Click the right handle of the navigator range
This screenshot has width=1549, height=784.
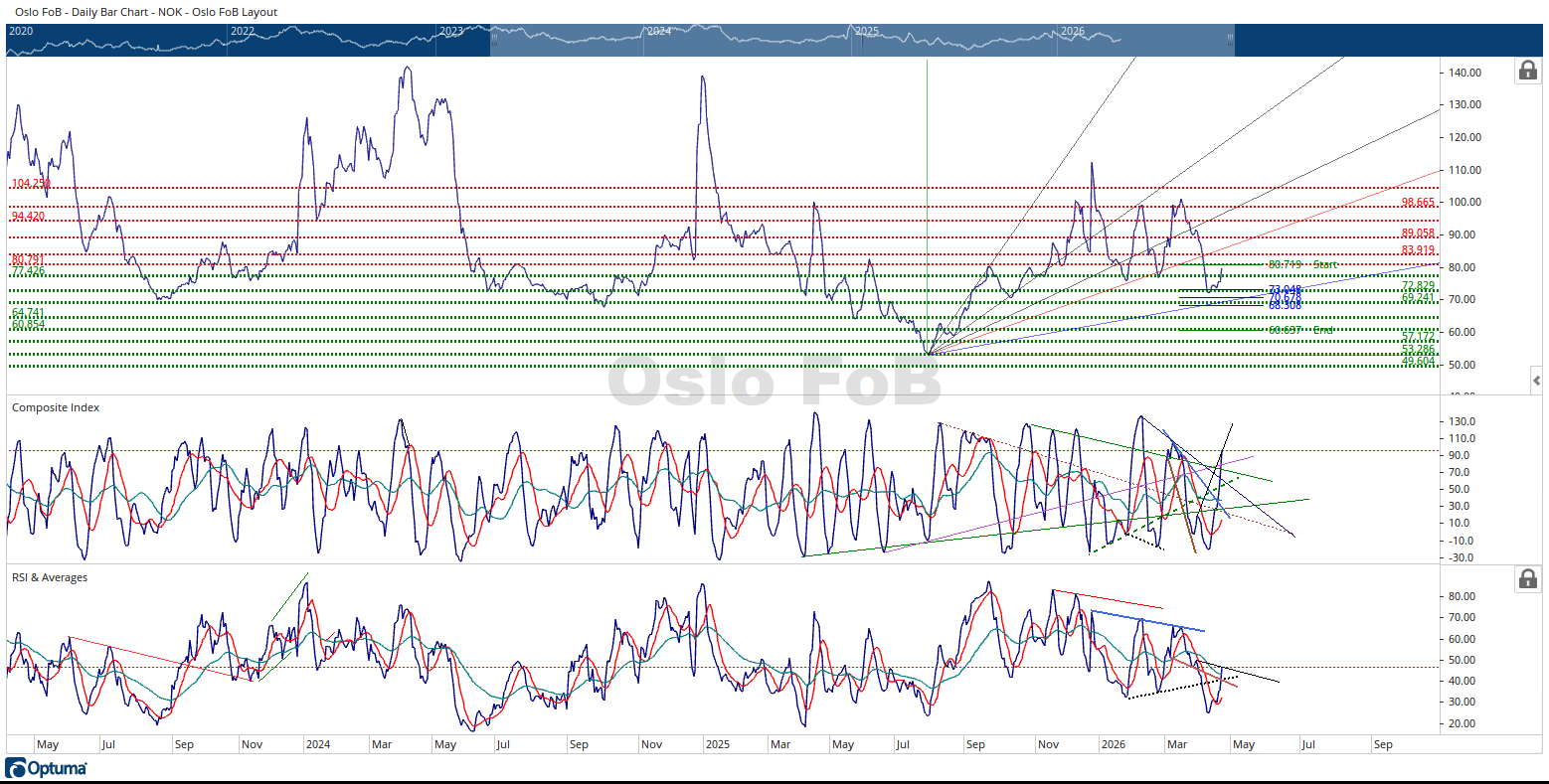(x=1230, y=40)
